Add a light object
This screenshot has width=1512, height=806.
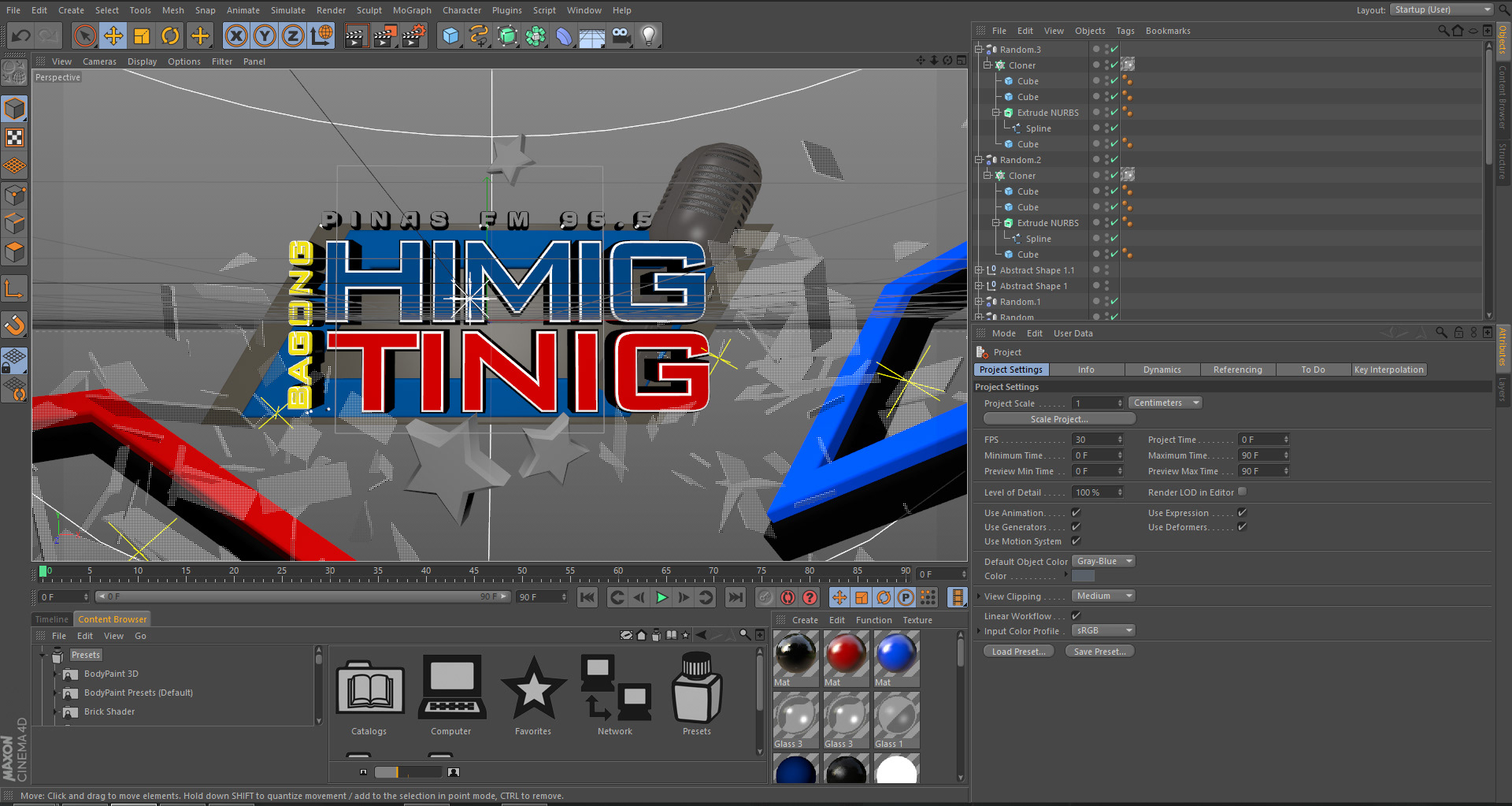click(x=649, y=35)
